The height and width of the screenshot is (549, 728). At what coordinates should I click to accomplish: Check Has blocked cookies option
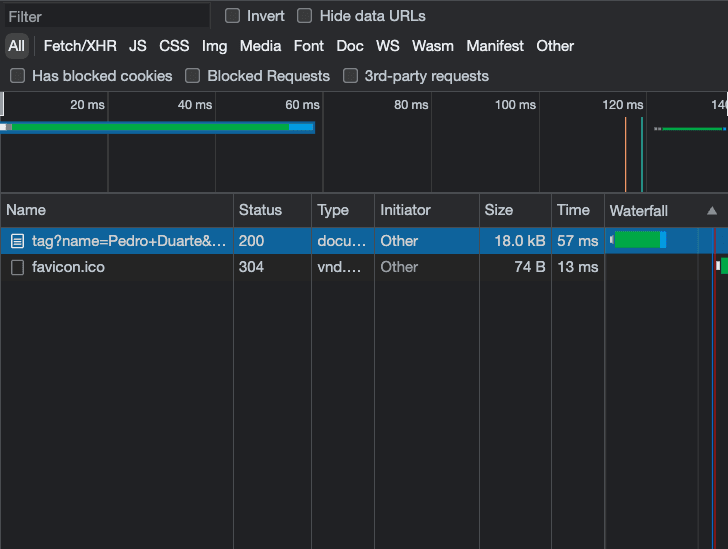(x=18, y=76)
